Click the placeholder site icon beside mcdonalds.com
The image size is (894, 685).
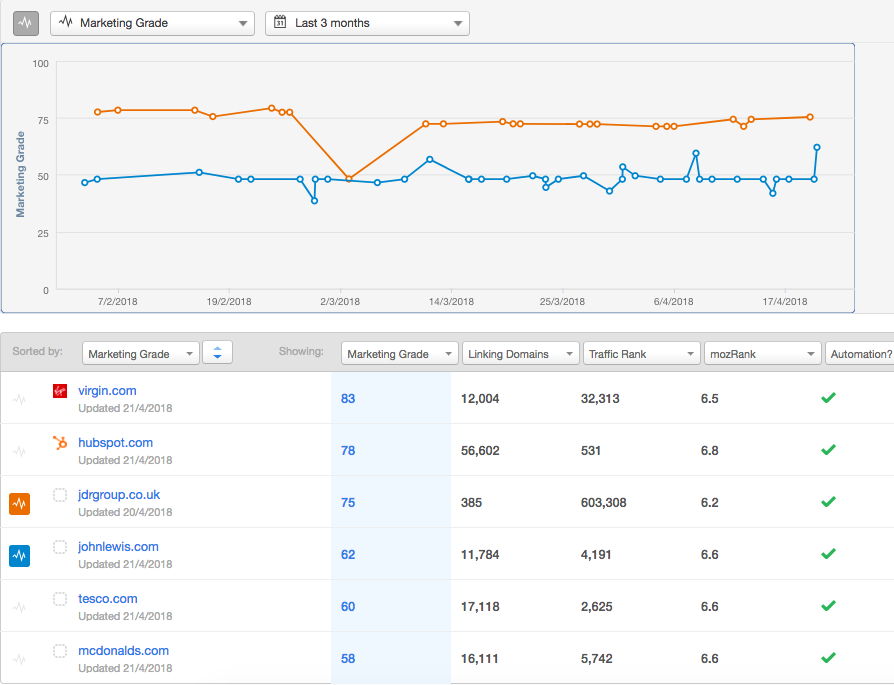60,650
